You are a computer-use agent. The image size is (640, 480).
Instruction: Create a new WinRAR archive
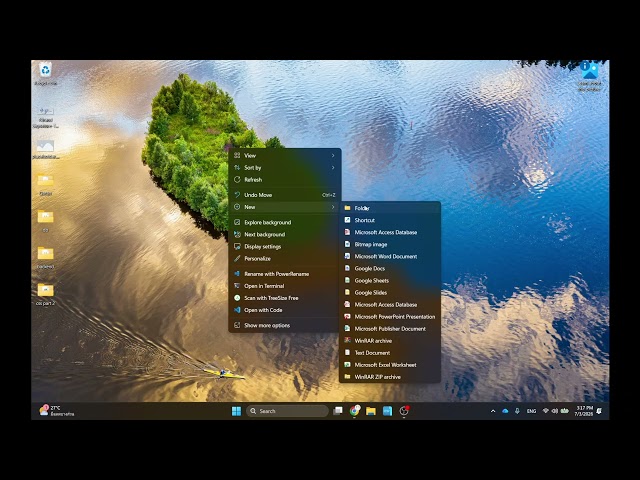click(x=390, y=341)
